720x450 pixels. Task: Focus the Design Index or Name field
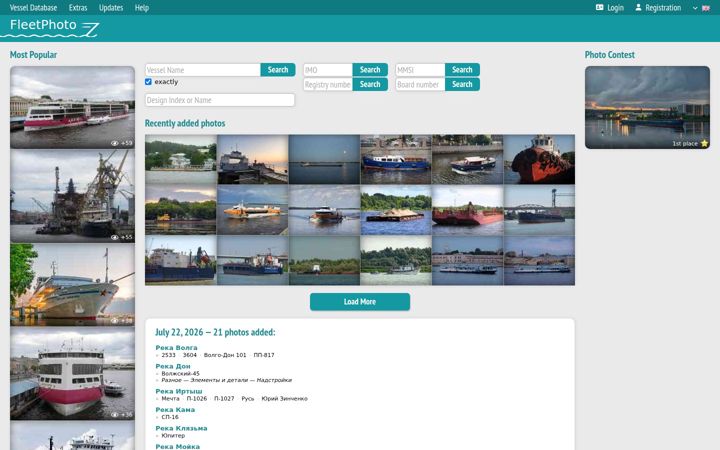tap(219, 100)
